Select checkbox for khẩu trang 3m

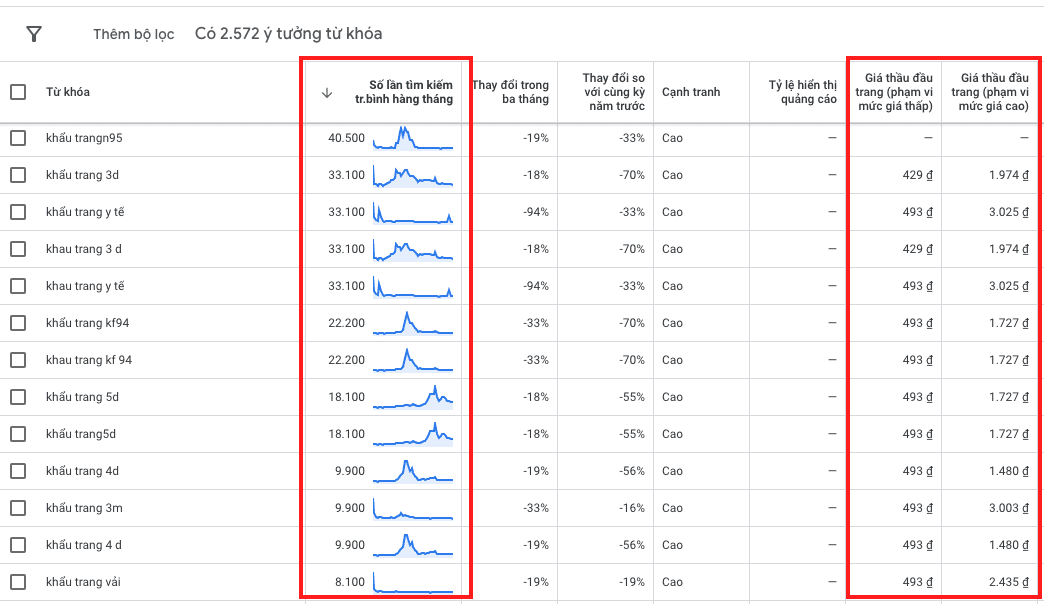click(x=18, y=507)
